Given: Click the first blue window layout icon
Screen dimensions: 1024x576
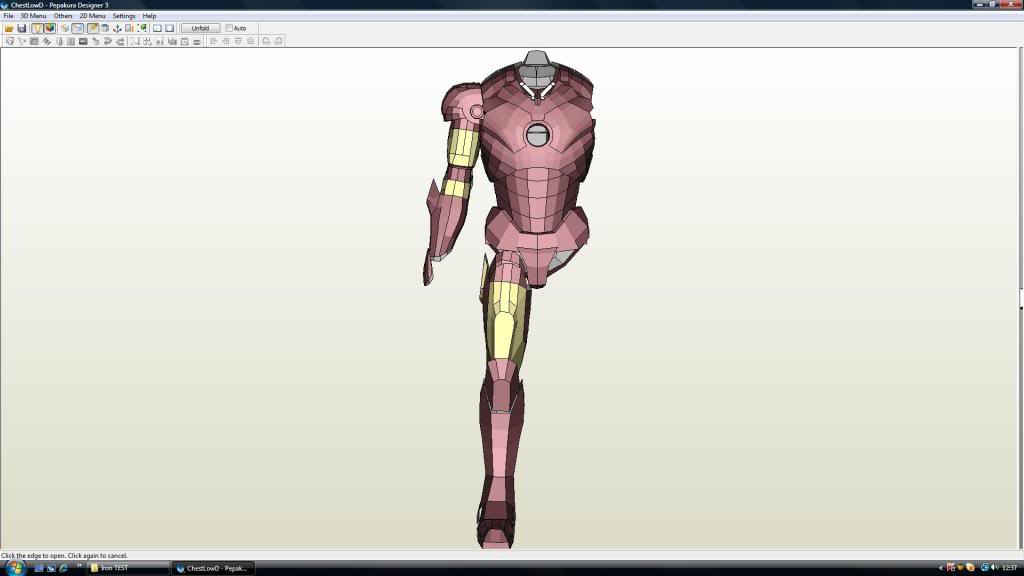Looking at the screenshot, I should pos(157,28).
